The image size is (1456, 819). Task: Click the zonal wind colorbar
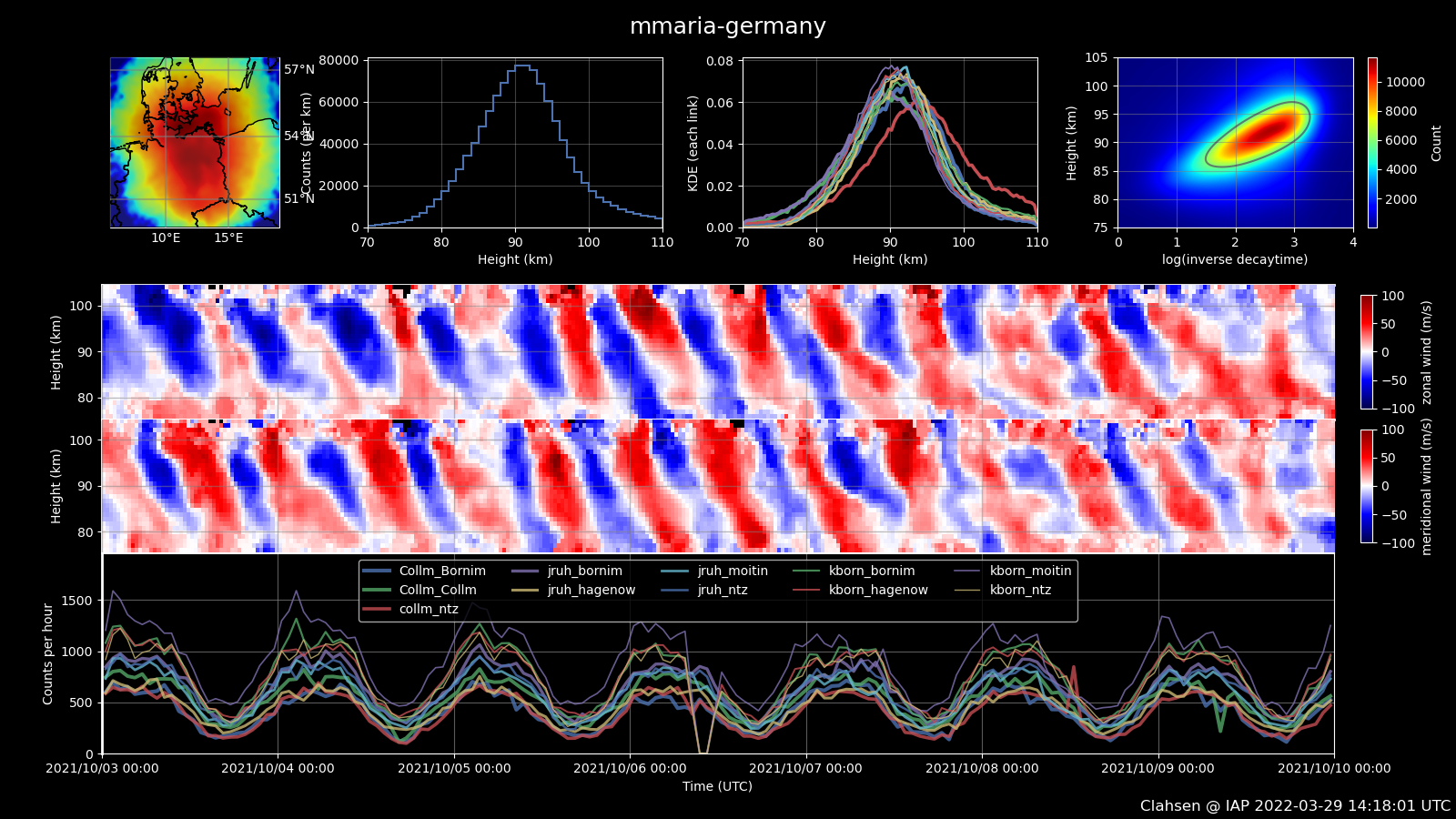pyautogui.click(x=1367, y=352)
